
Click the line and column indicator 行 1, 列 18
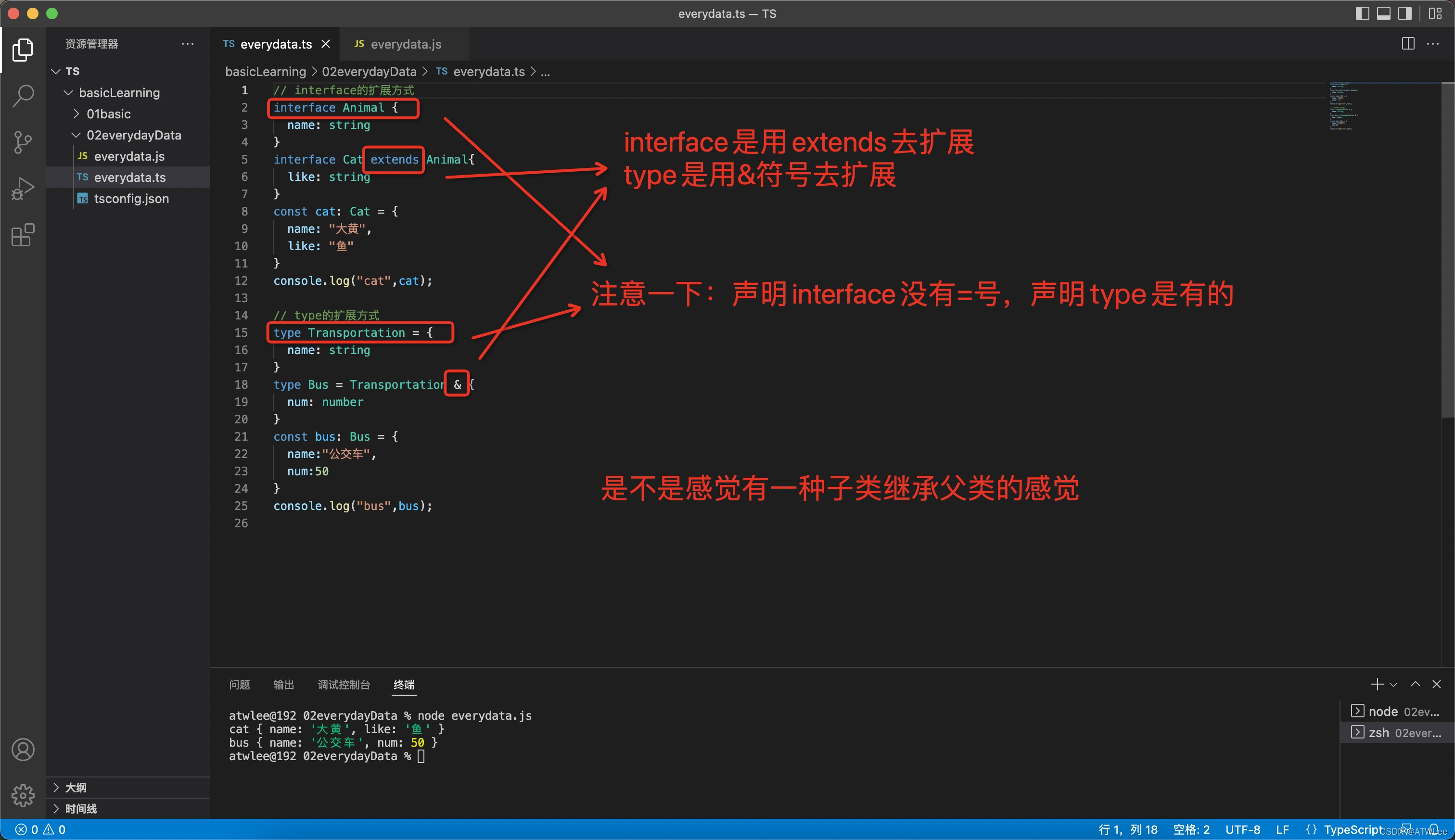pos(1128,829)
